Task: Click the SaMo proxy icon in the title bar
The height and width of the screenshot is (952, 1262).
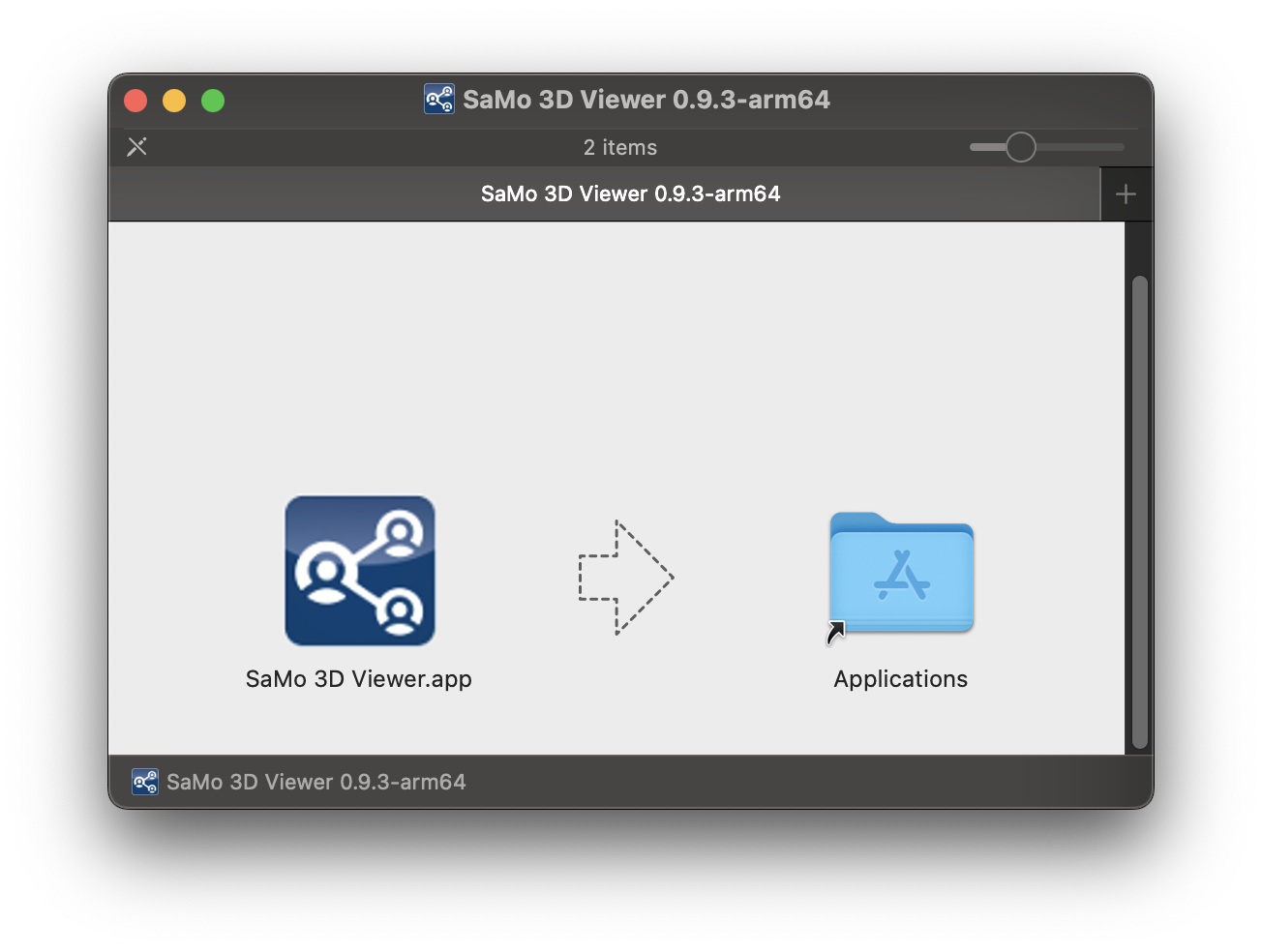Action: coord(439,100)
